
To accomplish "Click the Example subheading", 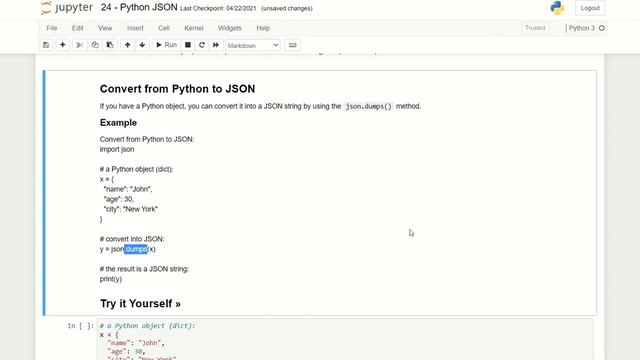I will click(118, 122).
